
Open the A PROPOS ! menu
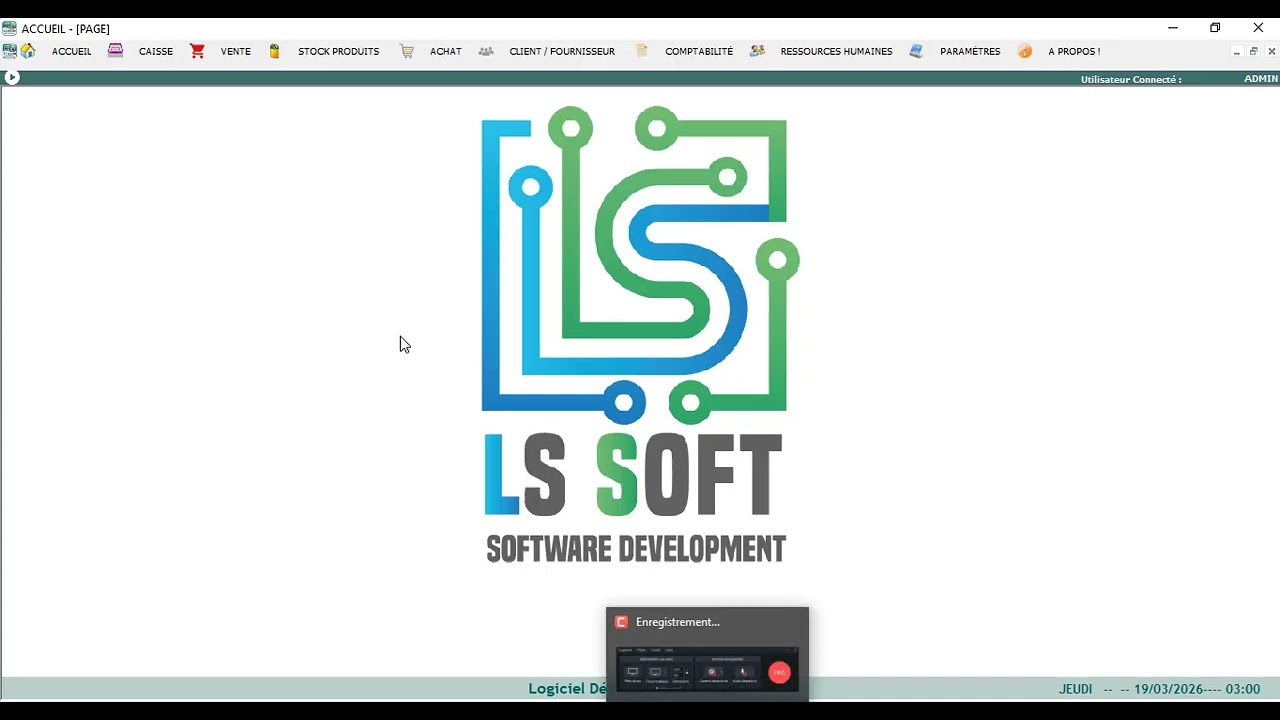coord(1074,51)
